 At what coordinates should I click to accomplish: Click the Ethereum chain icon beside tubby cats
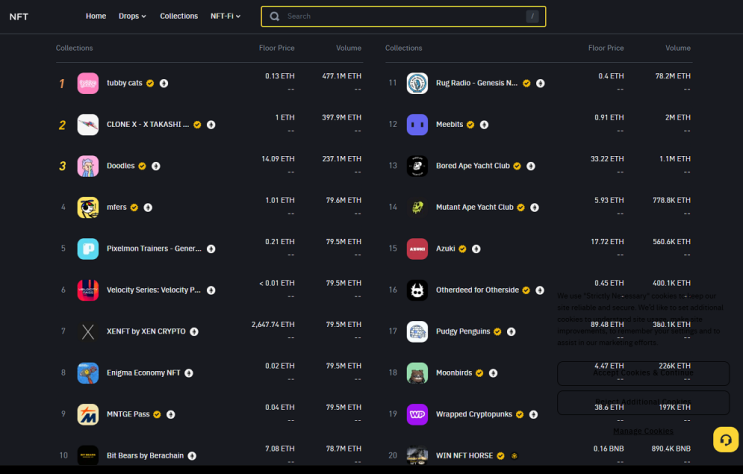click(x=164, y=83)
